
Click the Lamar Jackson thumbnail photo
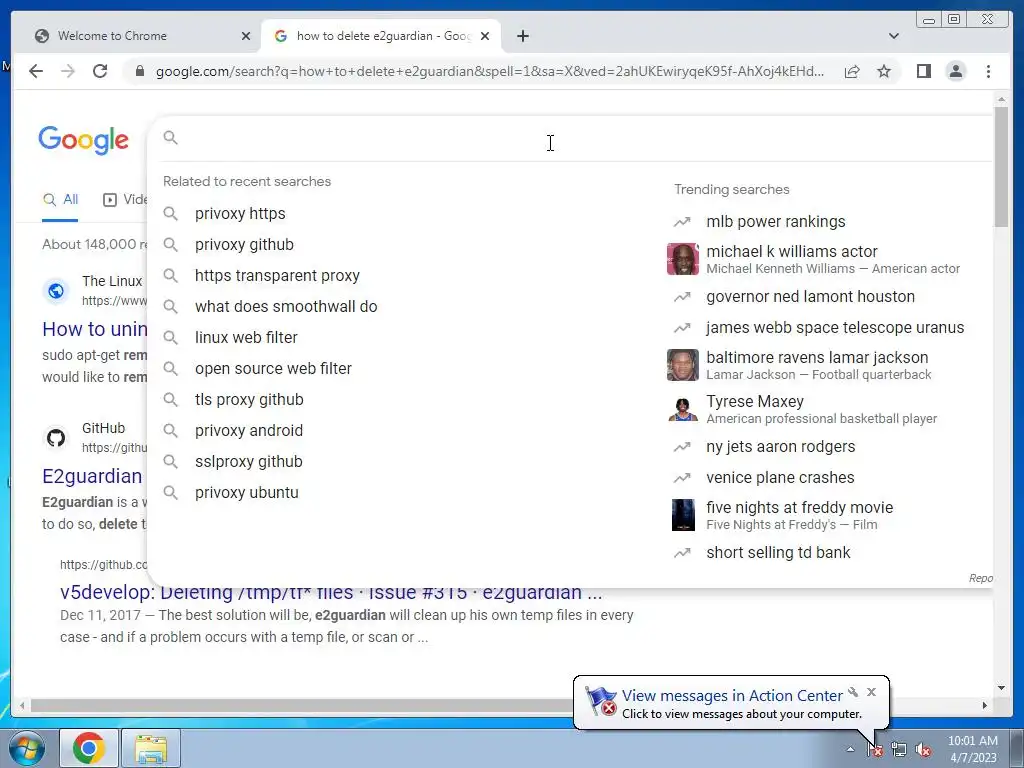(682, 365)
